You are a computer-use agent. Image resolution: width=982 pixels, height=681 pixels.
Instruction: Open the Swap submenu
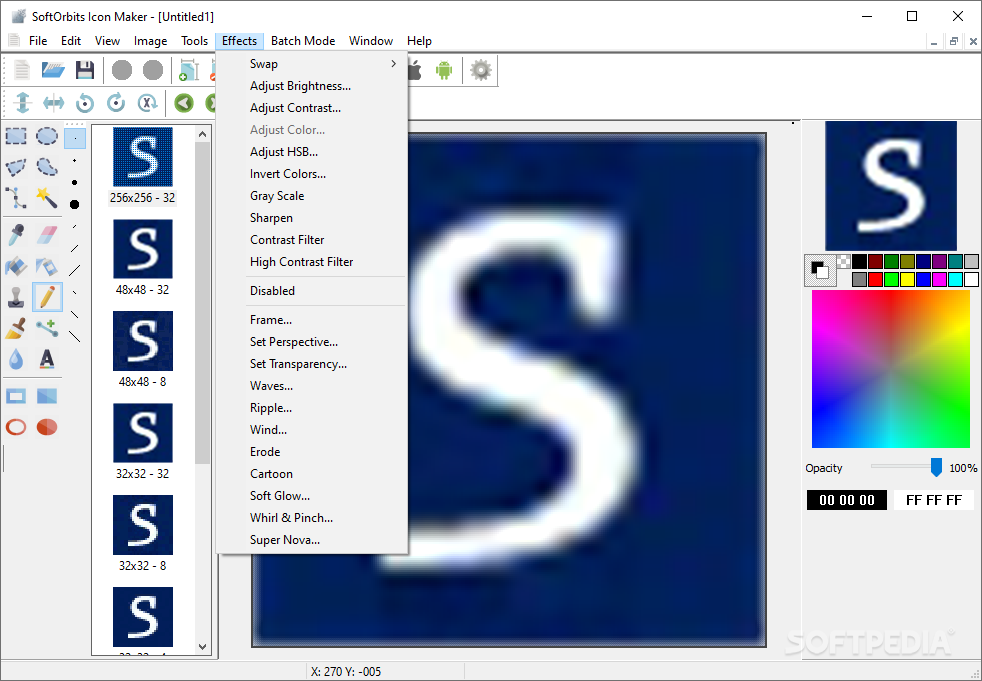pos(312,64)
